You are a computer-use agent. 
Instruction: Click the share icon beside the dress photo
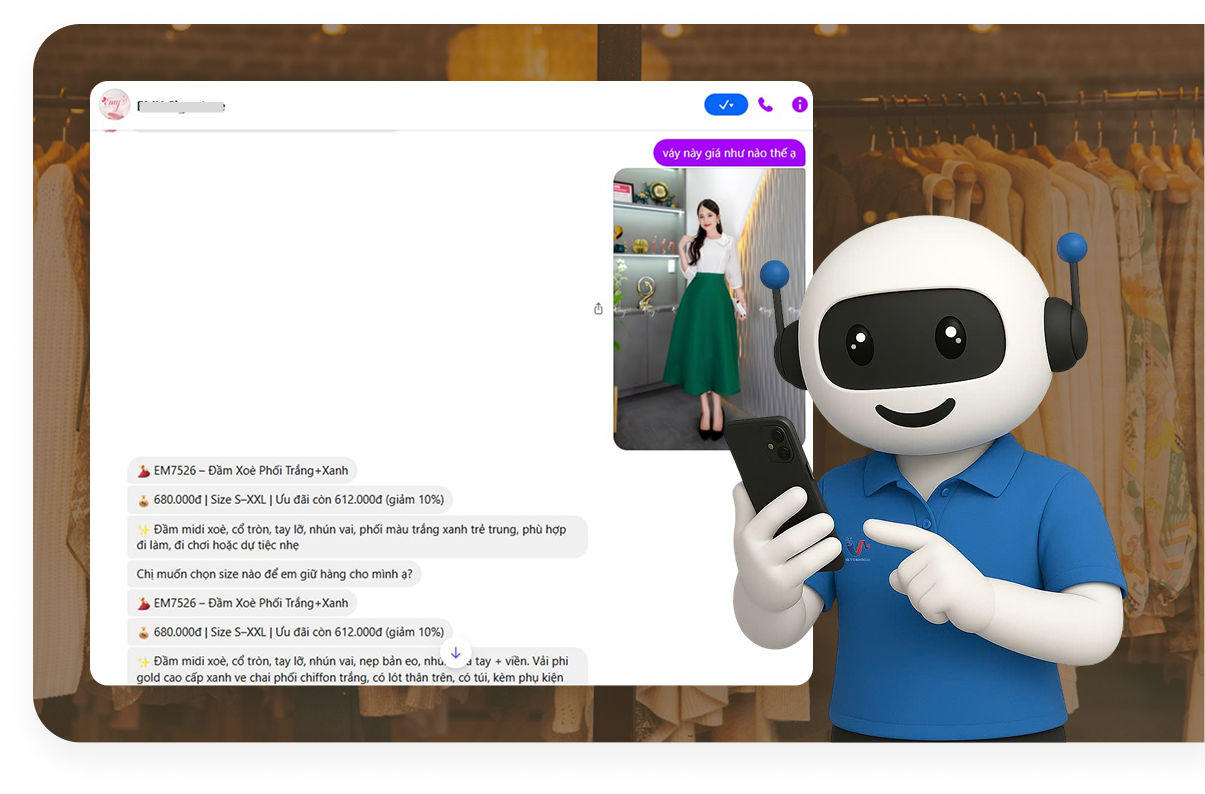(598, 309)
